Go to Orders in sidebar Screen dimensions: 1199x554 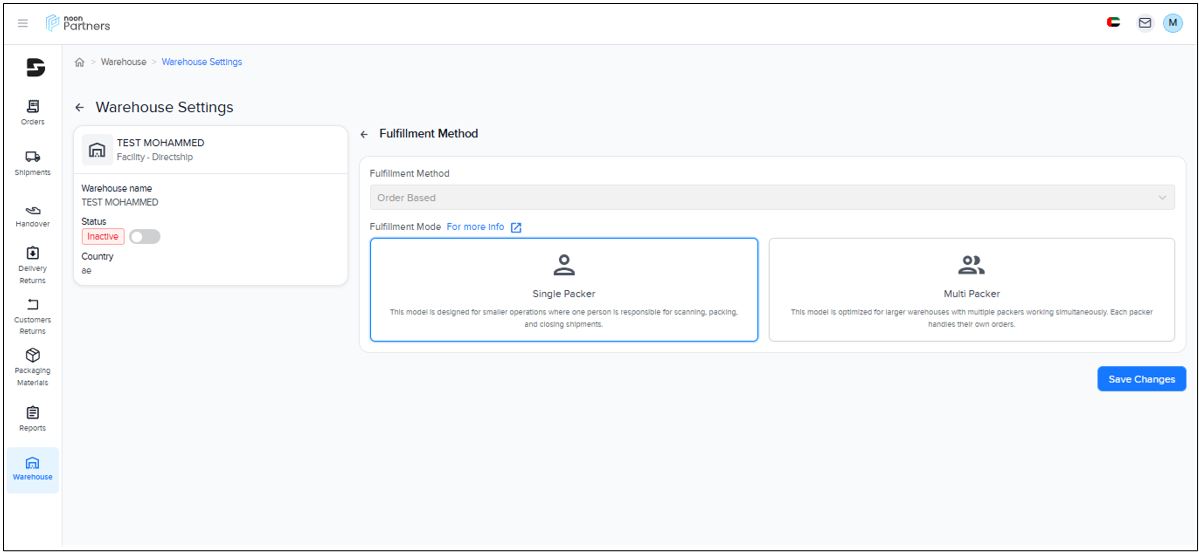pyautogui.click(x=33, y=112)
